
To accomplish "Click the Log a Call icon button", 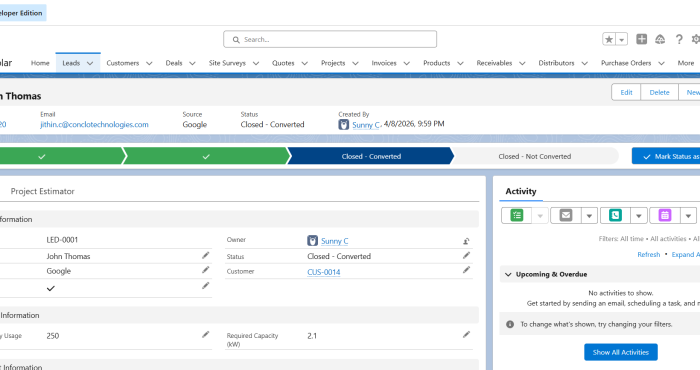I will 615,216.
